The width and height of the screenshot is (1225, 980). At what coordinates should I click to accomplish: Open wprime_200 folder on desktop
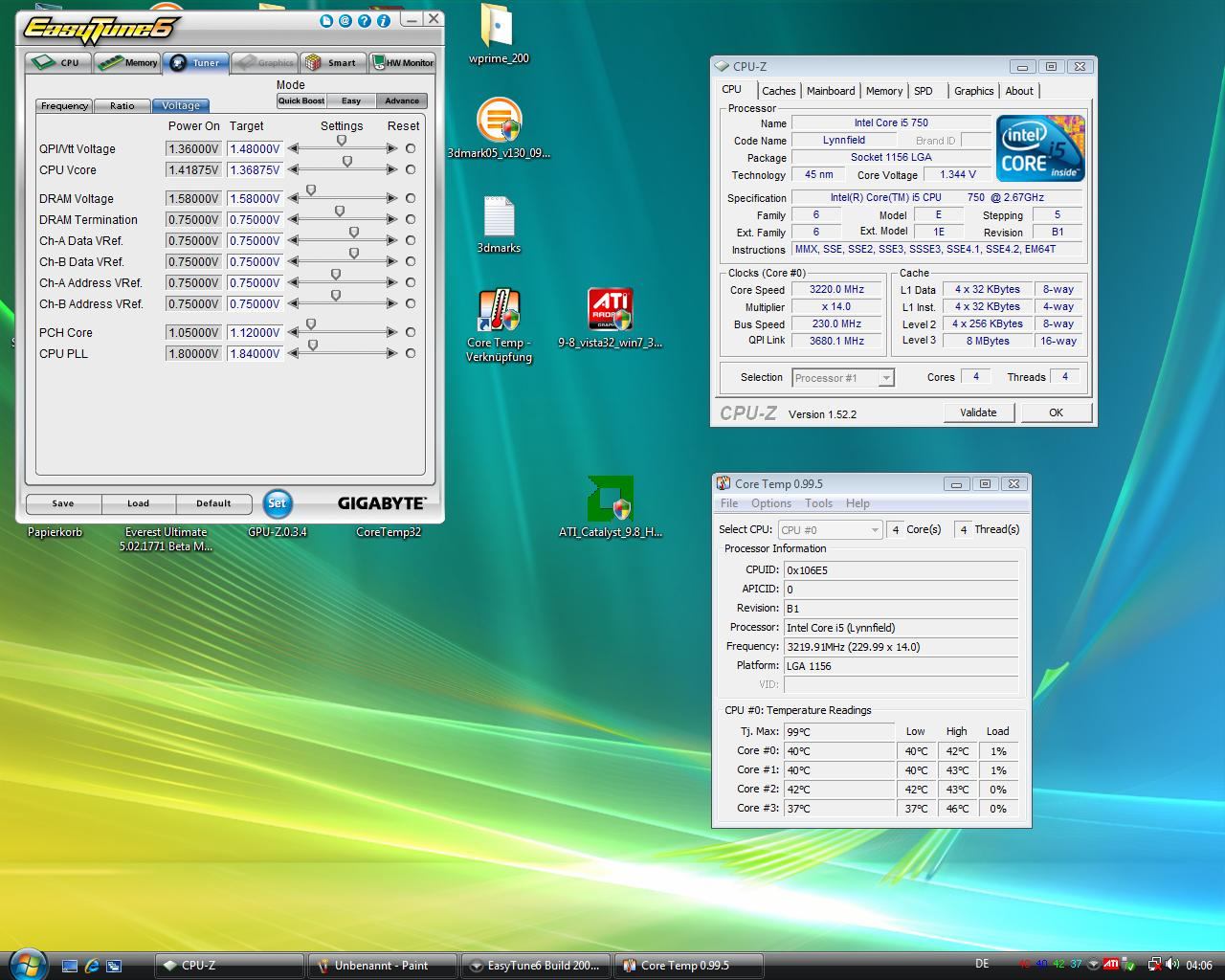(x=499, y=33)
